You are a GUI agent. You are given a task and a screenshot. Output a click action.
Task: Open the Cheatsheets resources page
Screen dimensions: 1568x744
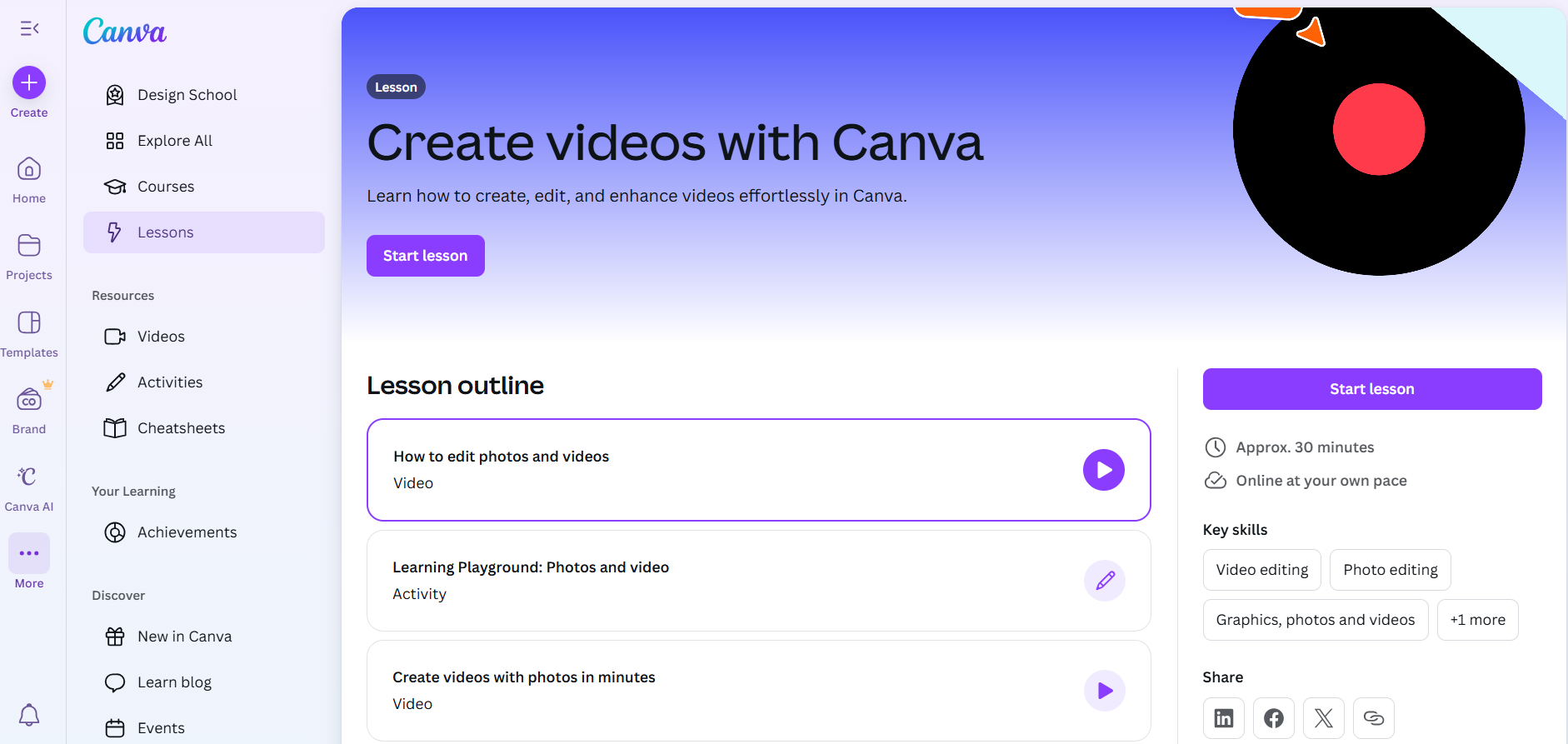click(x=181, y=428)
